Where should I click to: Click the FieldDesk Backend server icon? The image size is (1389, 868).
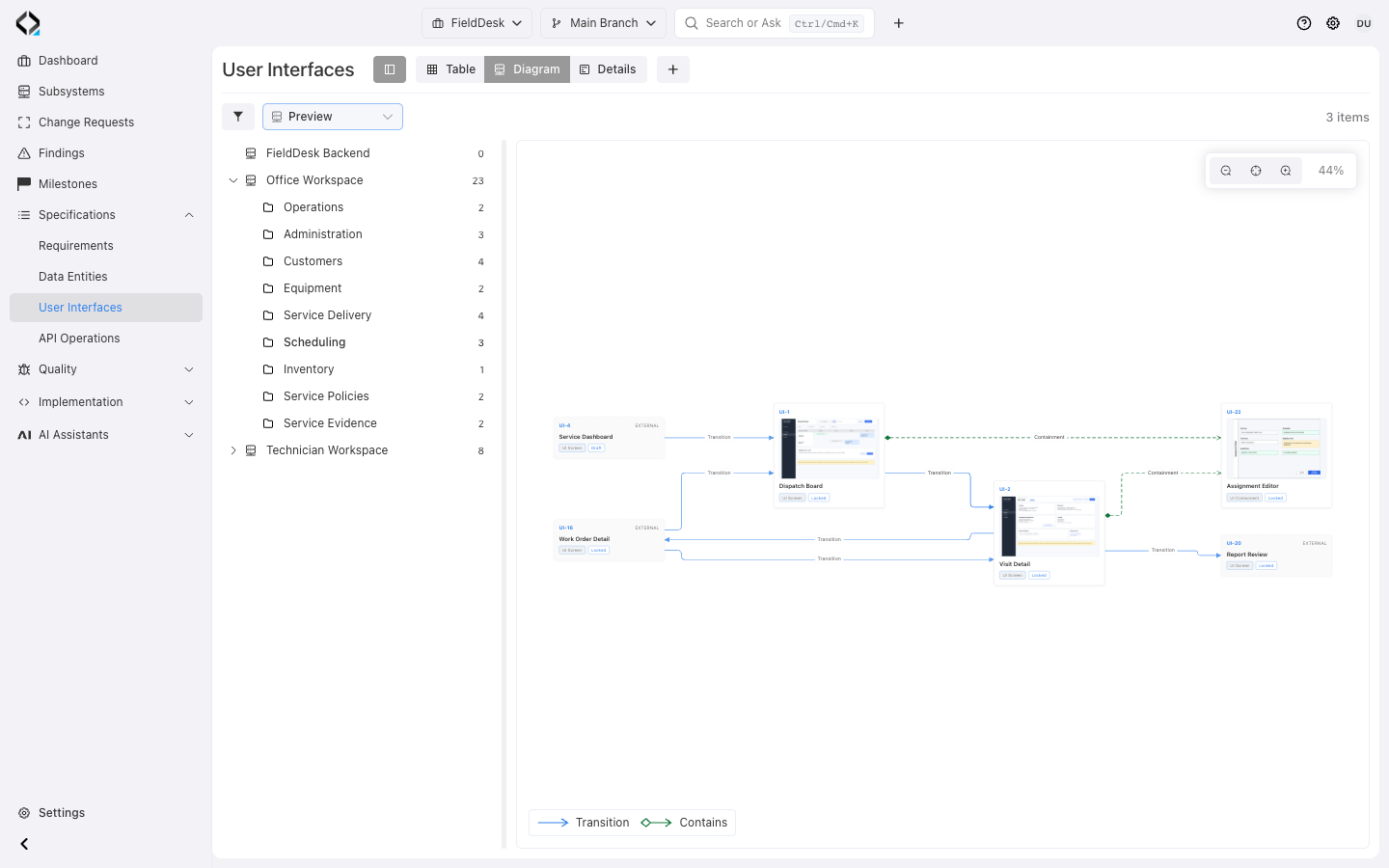[x=251, y=153]
